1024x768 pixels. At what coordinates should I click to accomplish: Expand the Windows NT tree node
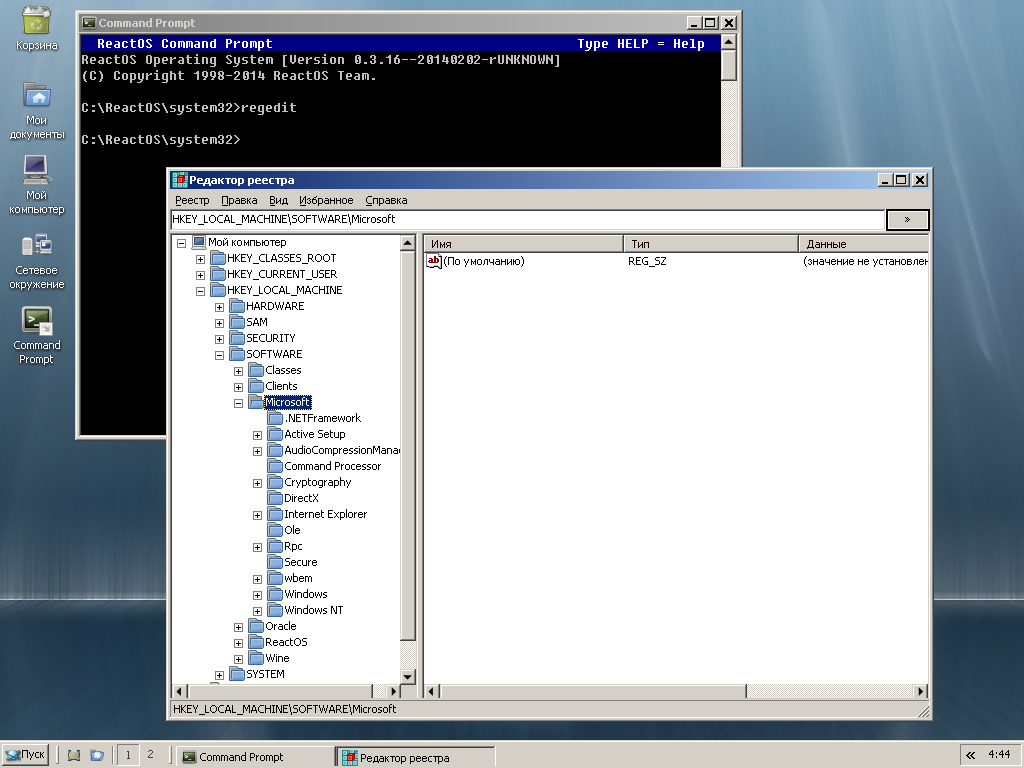(257, 611)
